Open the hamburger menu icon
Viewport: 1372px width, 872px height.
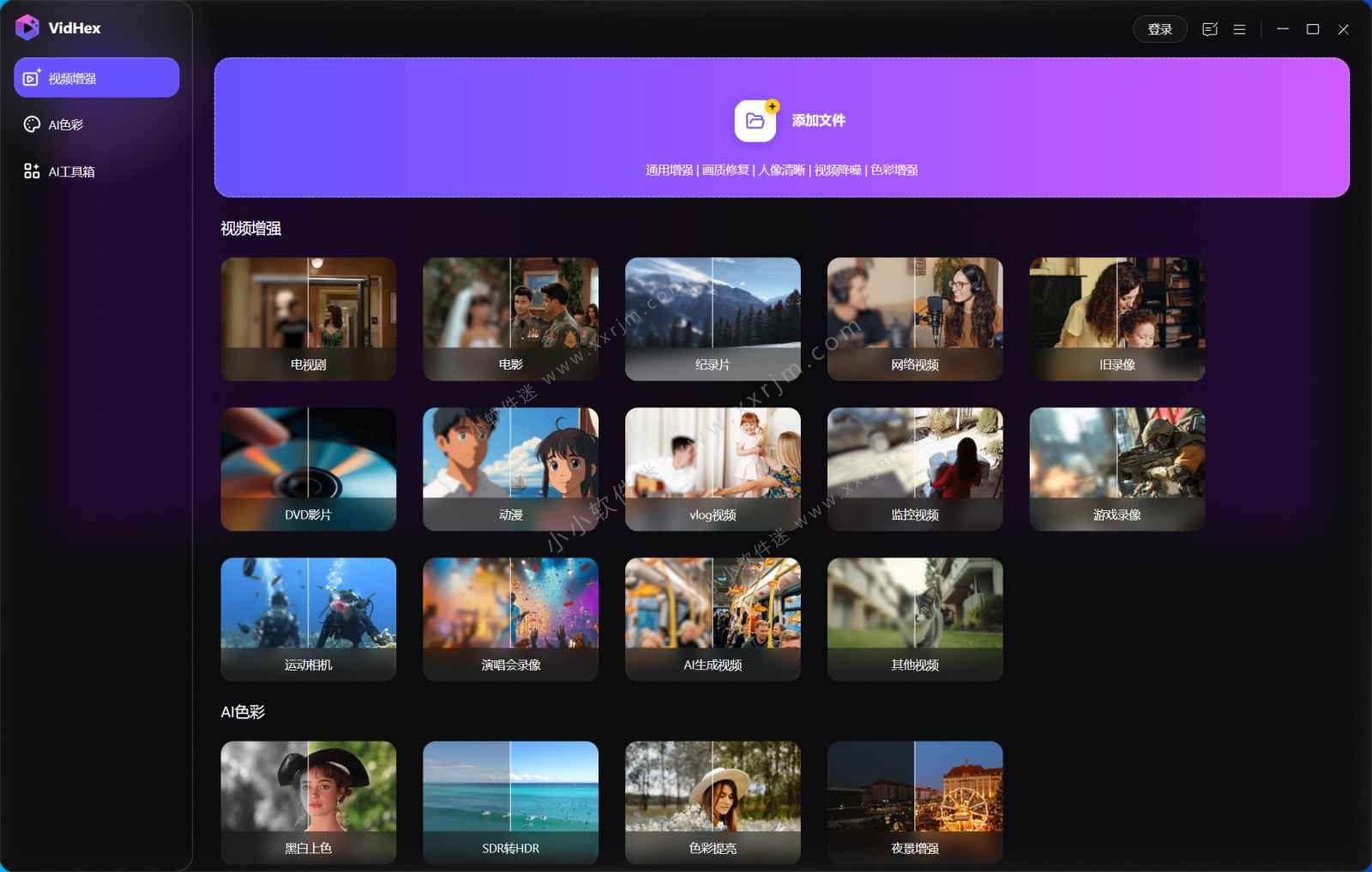[1239, 29]
